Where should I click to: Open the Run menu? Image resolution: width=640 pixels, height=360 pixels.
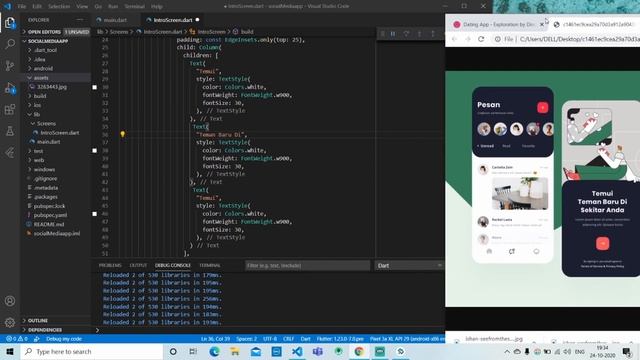113,7
